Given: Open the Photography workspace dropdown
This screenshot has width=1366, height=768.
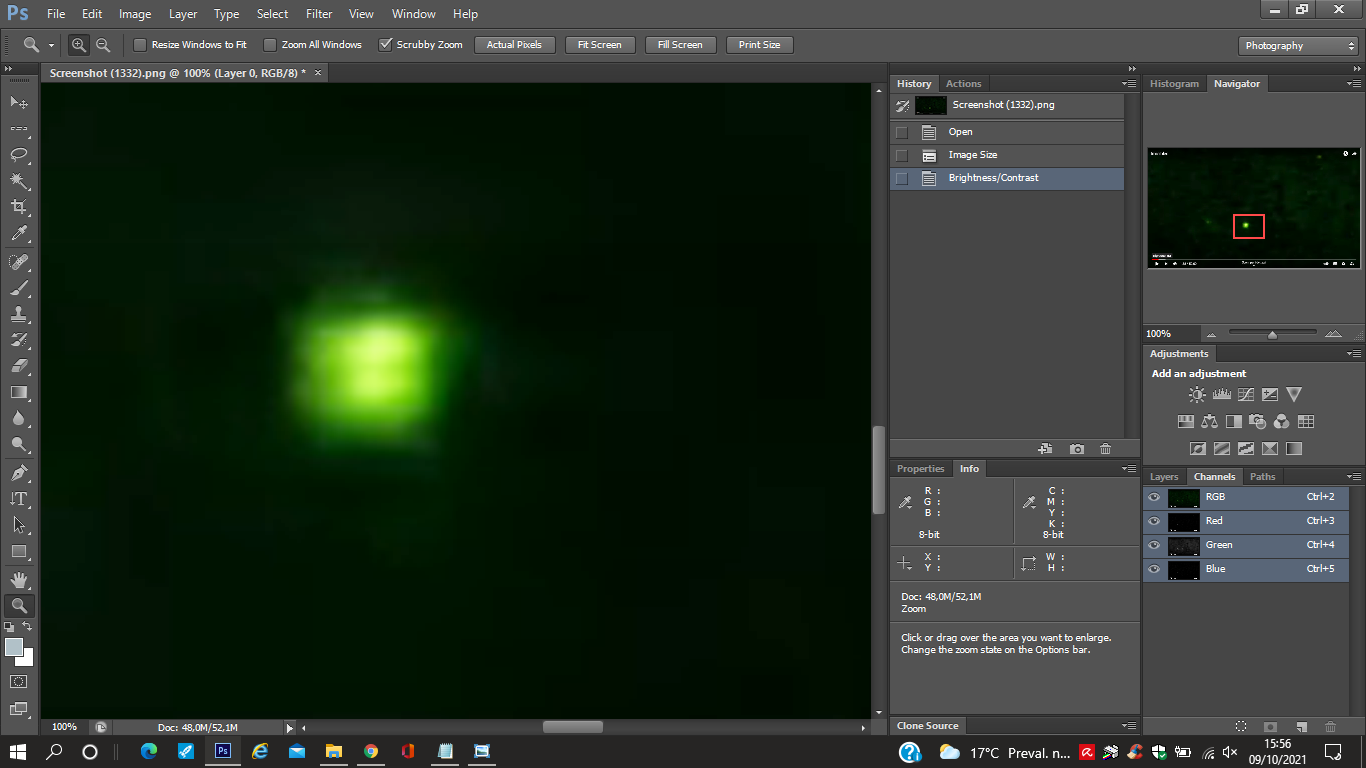Looking at the screenshot, I should [1297, 46].
